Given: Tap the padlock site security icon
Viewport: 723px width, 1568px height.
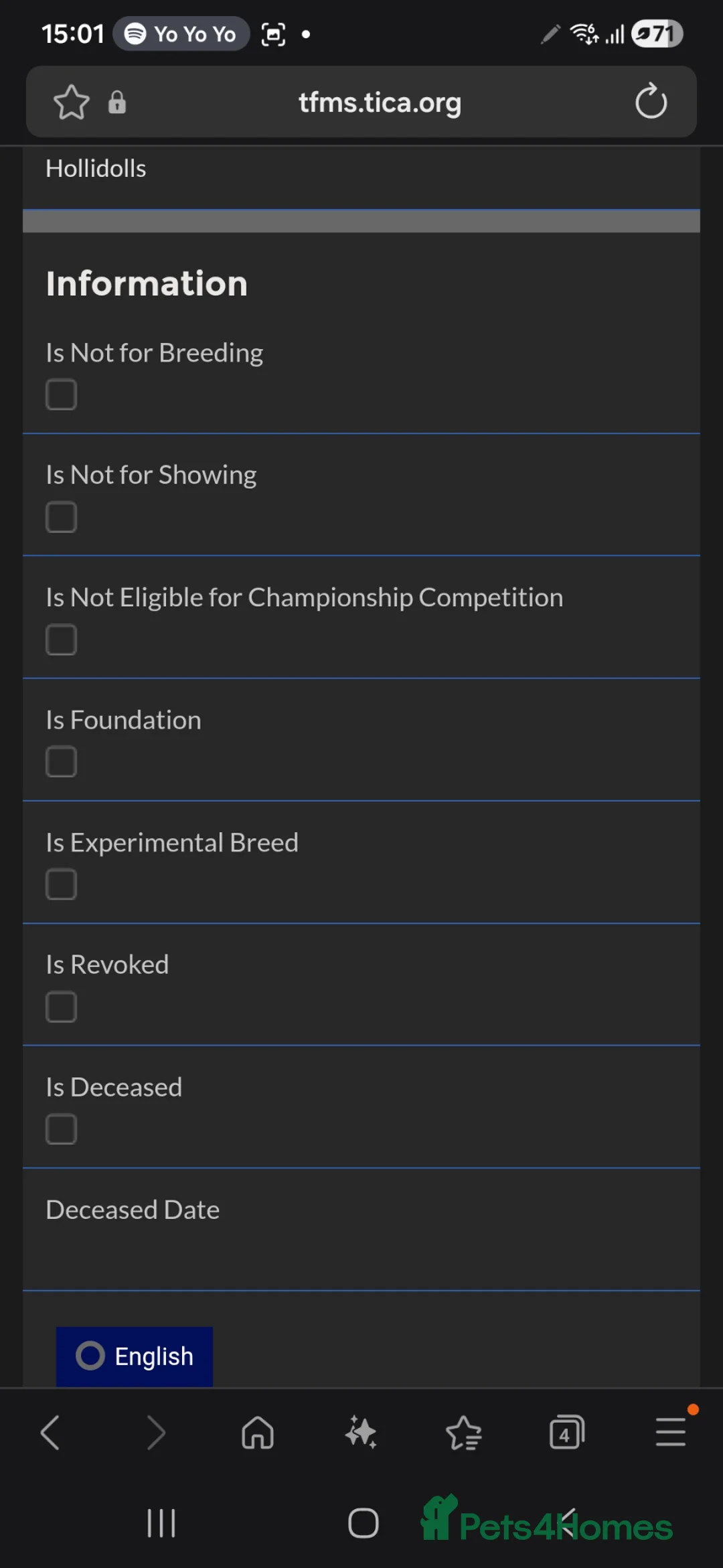Looking at the screenshot, I should [117, 102].
